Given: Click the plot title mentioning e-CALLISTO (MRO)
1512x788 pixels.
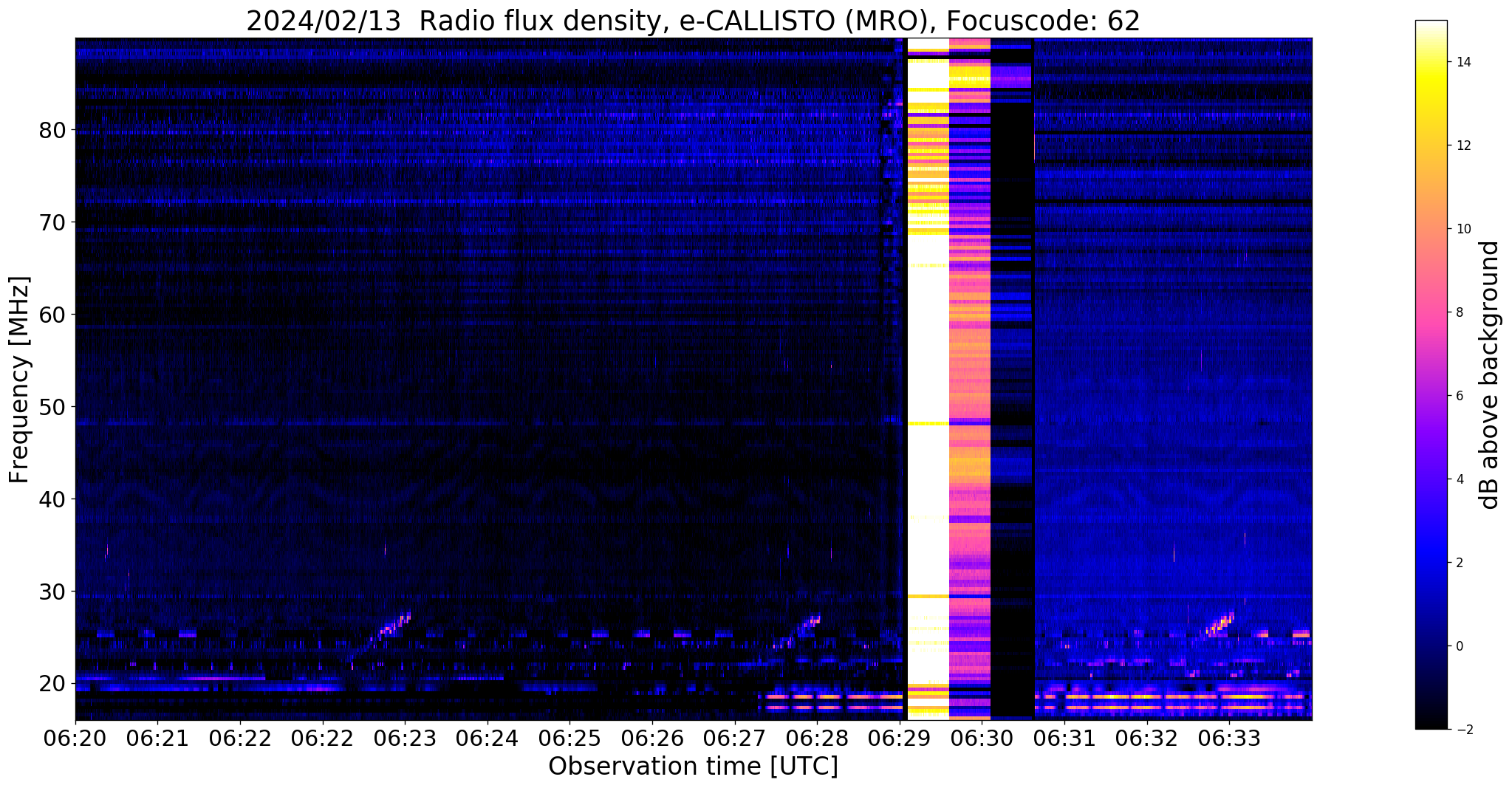Looking at the screenshot, I should (x=693, y=21).
